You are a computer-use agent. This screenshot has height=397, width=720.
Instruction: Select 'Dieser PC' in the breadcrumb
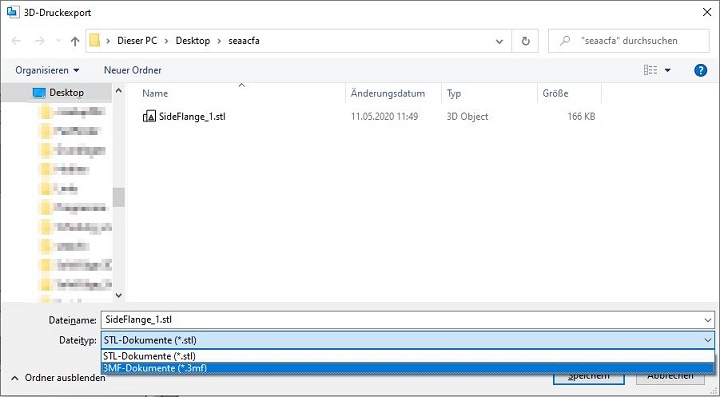point(137,41)
